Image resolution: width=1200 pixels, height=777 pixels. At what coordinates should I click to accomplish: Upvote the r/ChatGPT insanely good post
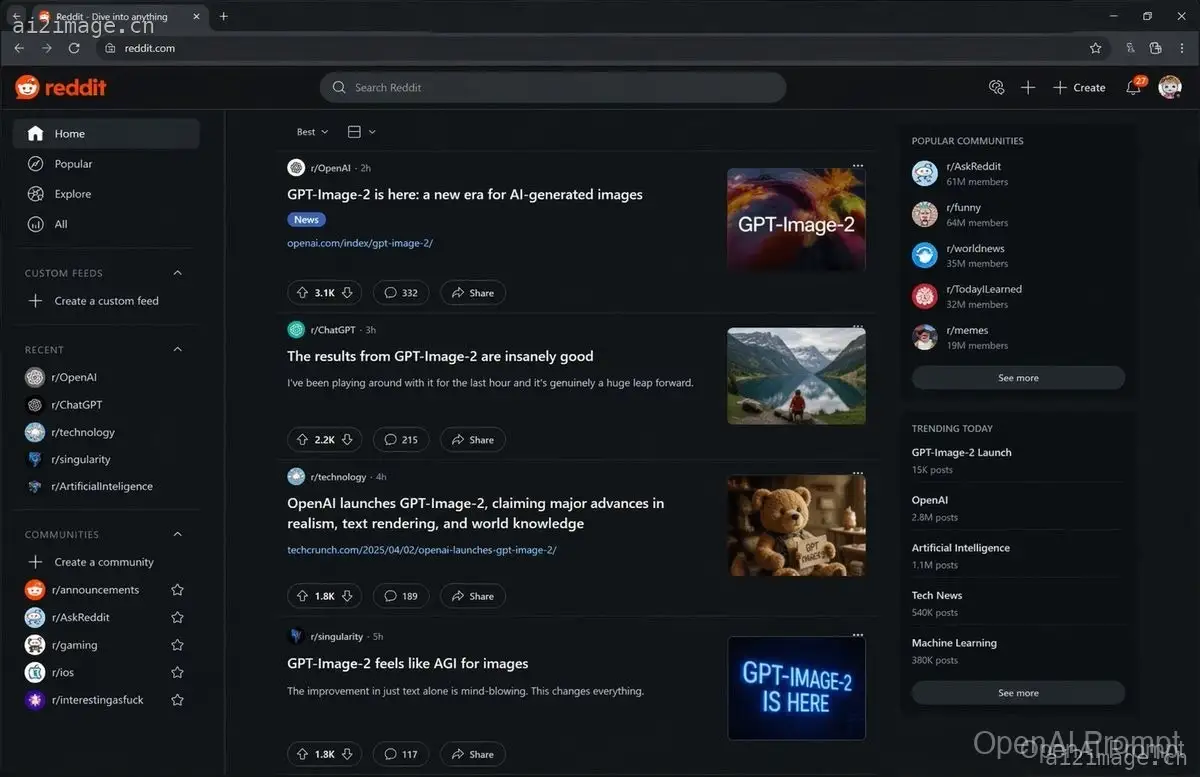click(301, 439)
